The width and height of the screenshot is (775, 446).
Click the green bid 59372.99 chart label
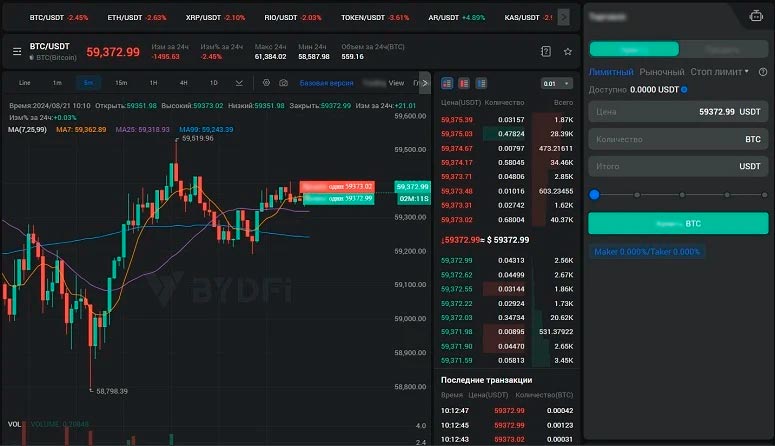[x=338, y=198]
